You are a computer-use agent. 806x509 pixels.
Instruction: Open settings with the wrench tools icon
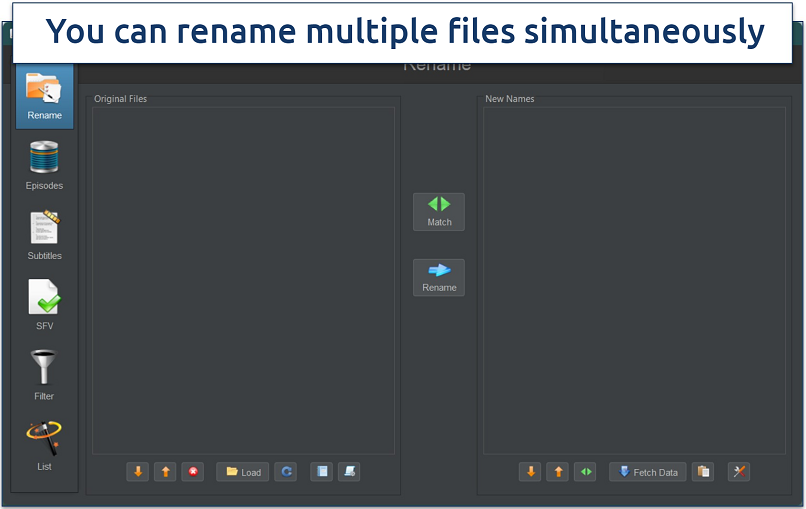[x=738, y=472]
